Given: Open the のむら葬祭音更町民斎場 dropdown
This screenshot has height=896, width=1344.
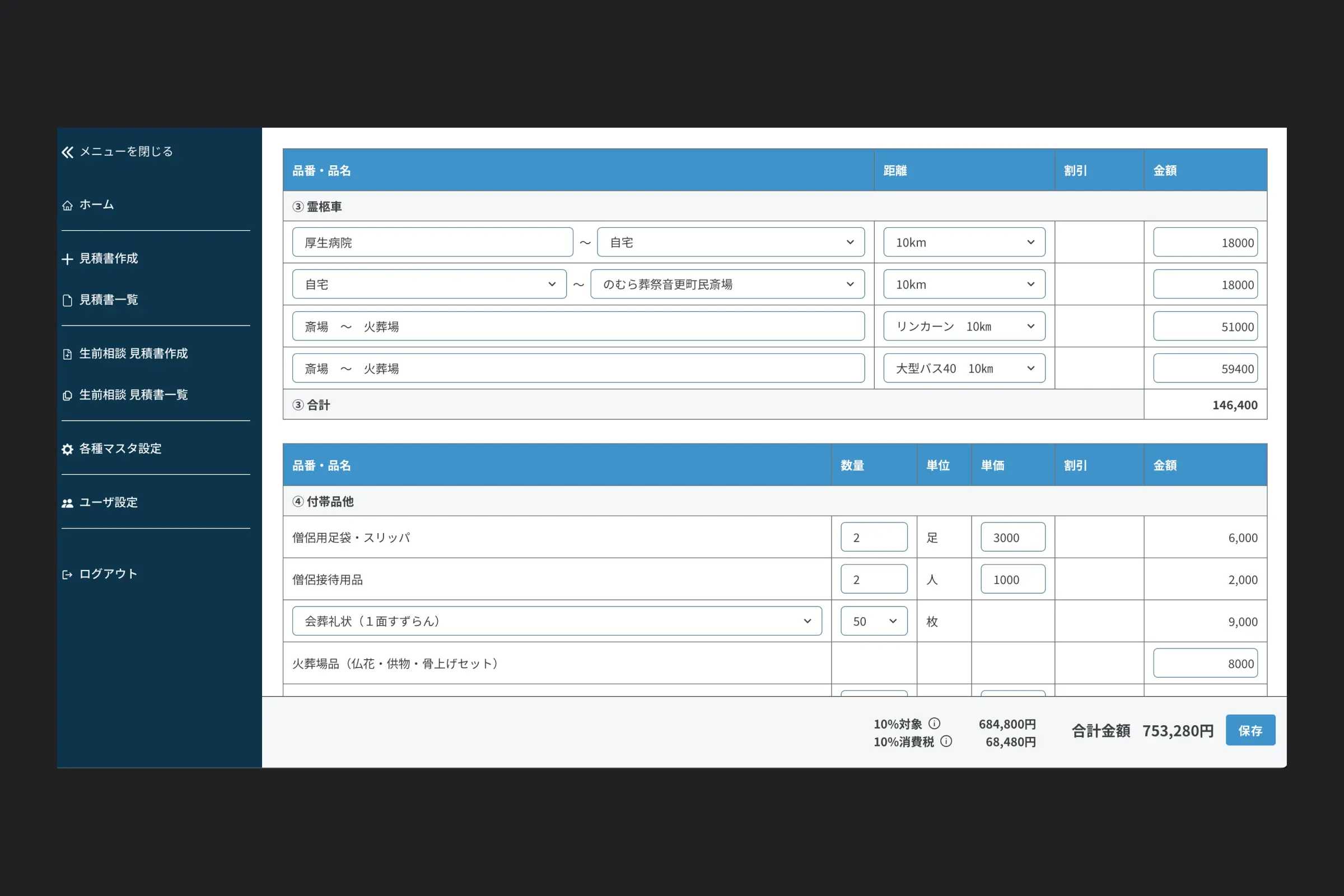Looking at the screenshot, I should coord(727,284).
